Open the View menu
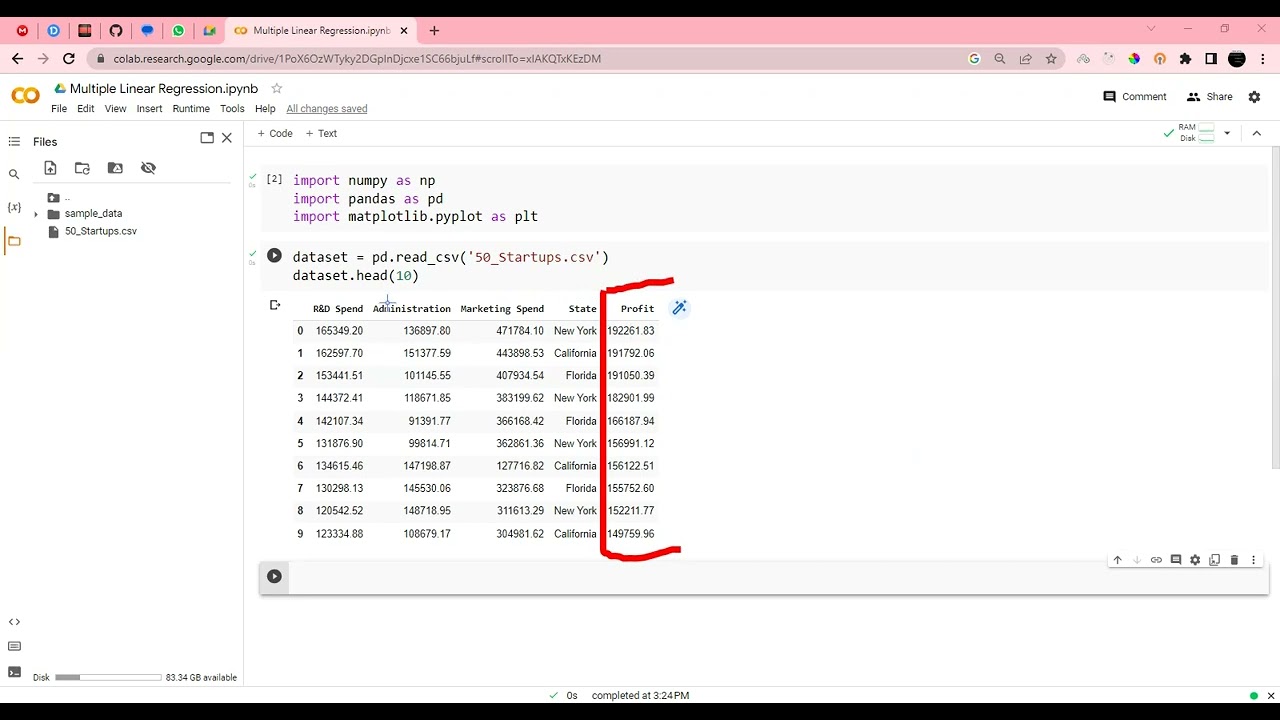Image resolution: width=1280 pixels, height=720 pixels. (116, 109)
